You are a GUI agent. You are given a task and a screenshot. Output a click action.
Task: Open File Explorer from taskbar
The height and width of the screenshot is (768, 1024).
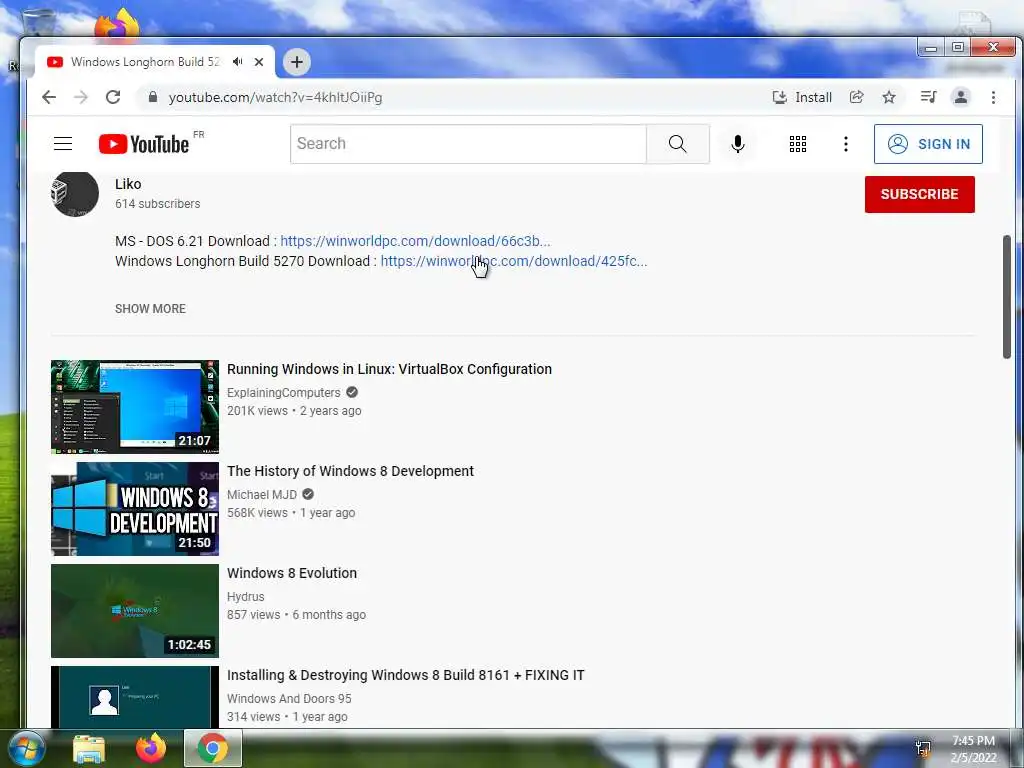89,749
